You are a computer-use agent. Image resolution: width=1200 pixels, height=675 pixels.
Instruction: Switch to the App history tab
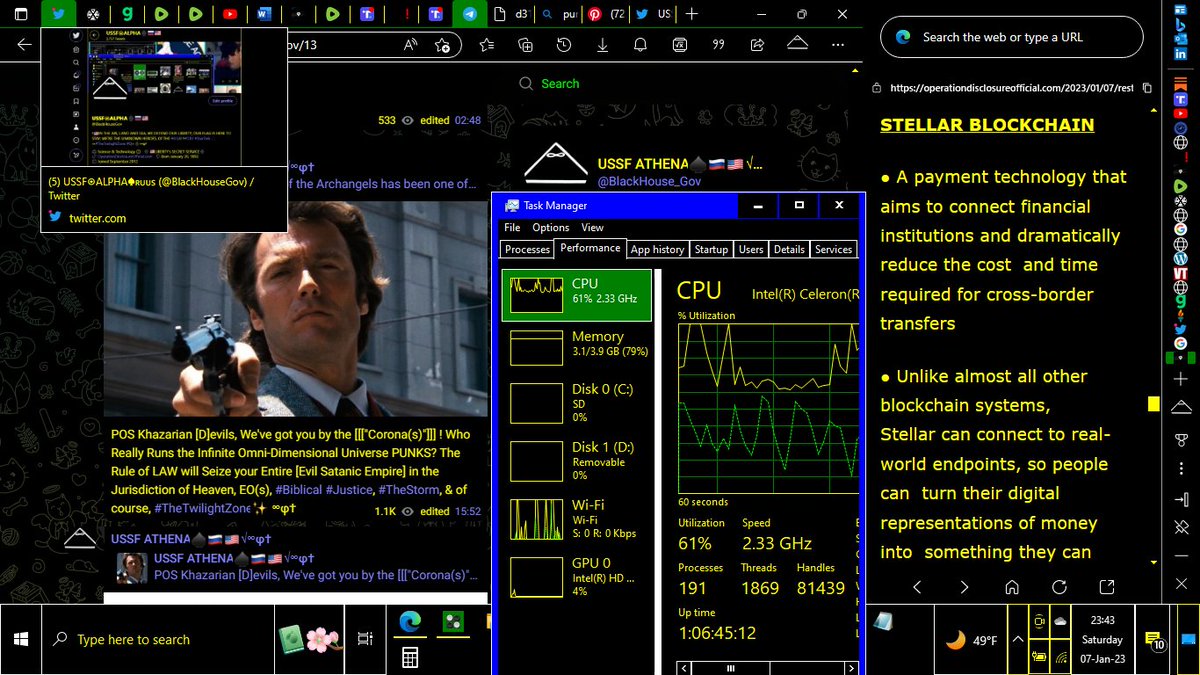(658, 249)
